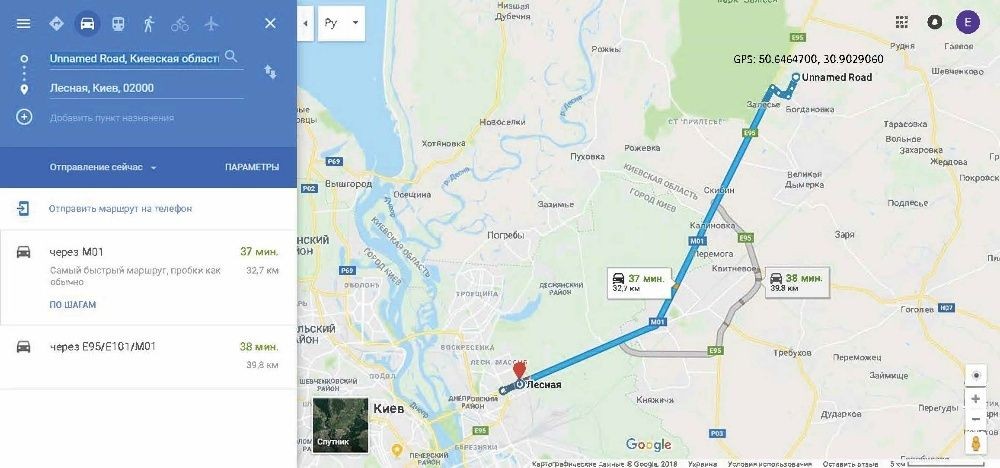
Task: Select the route через E95/E101/M01
Action: coord(148,356)
